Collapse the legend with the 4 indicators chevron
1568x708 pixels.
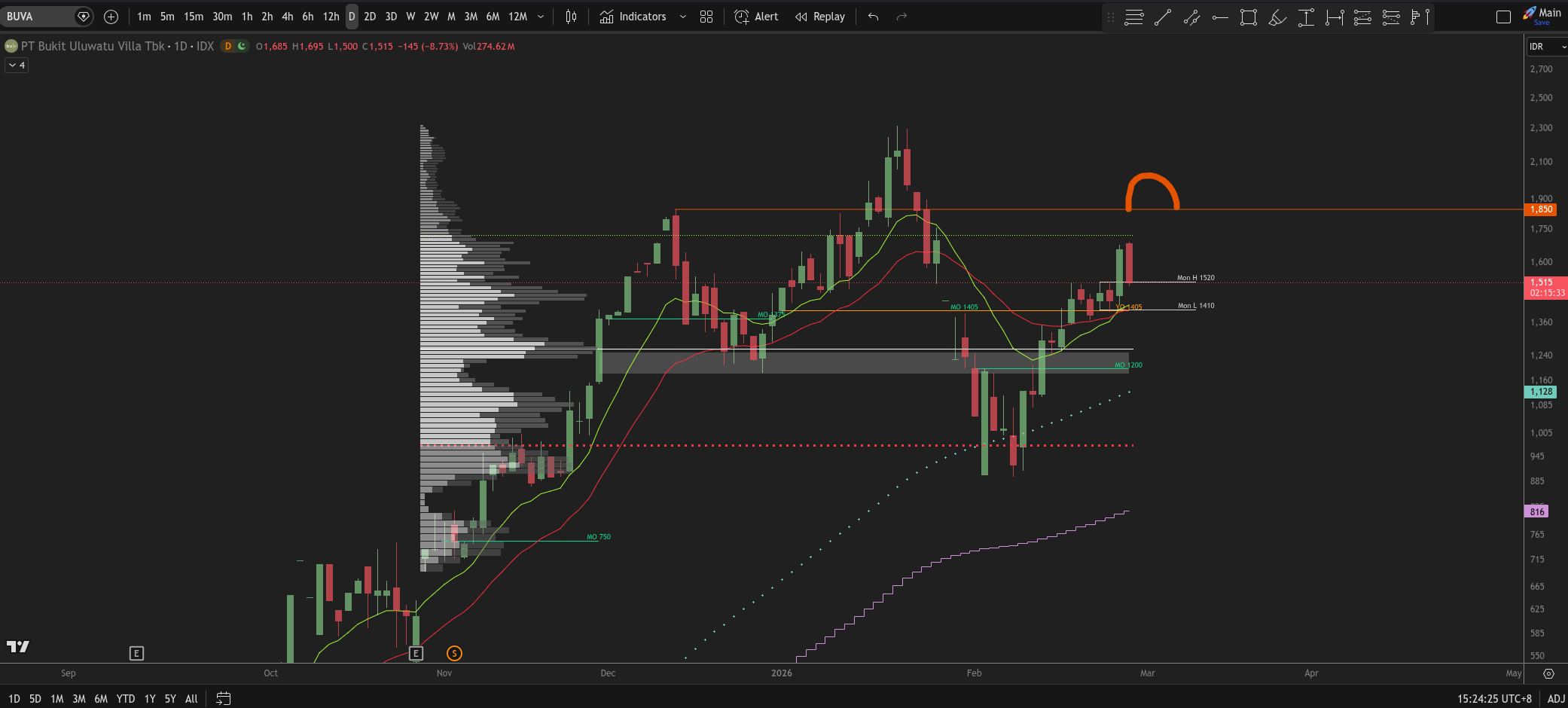[17, 66]
